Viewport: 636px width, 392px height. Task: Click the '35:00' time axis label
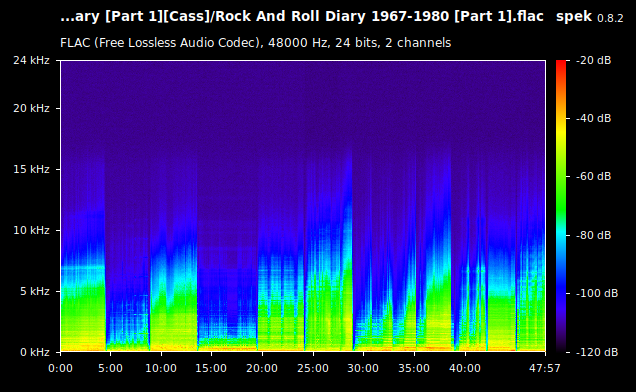click(414, 368)
